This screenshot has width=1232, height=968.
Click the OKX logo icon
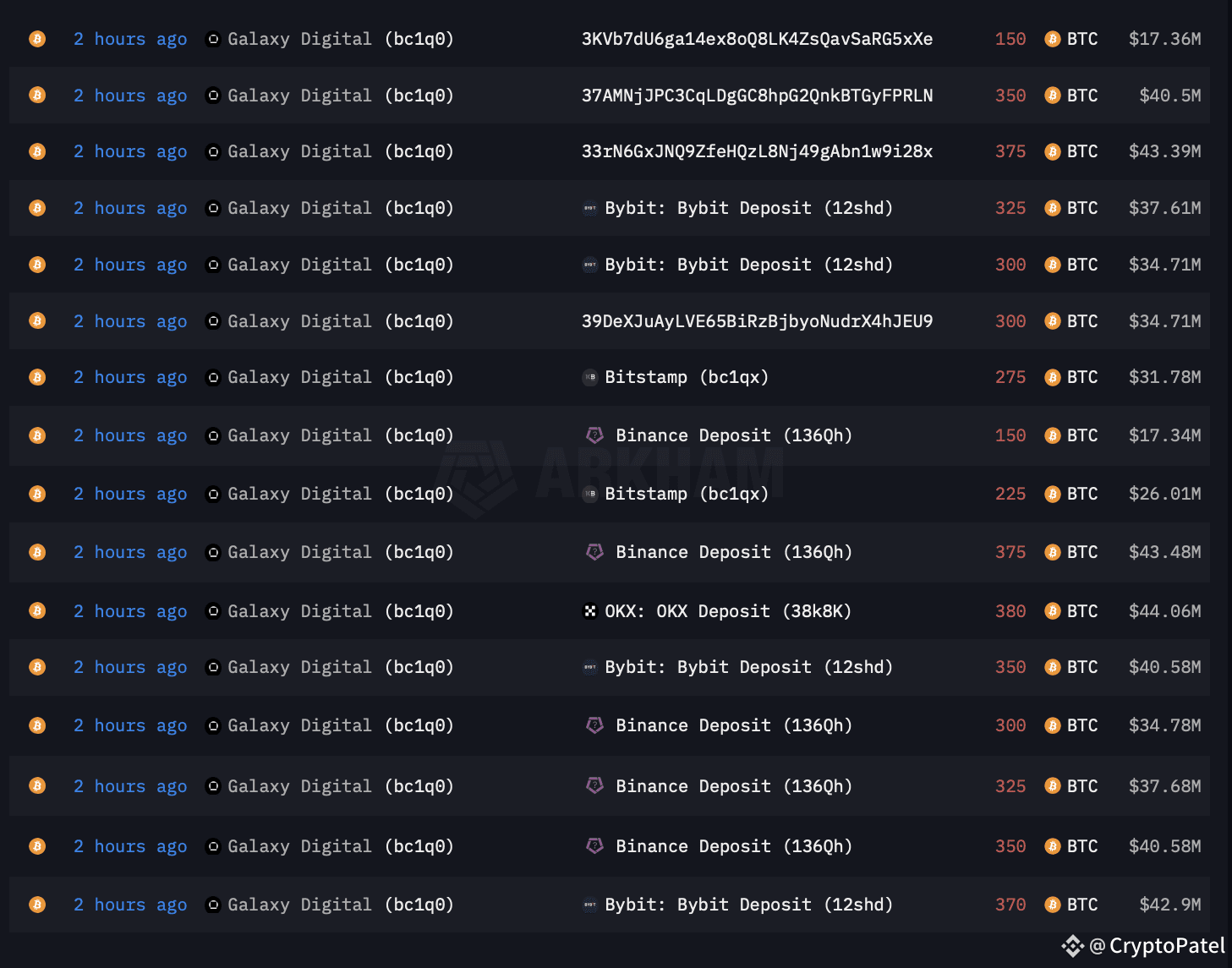pos(590,611)
